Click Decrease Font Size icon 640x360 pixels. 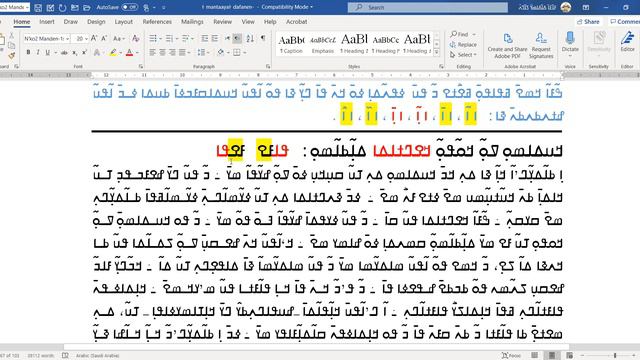pos(104,38)
